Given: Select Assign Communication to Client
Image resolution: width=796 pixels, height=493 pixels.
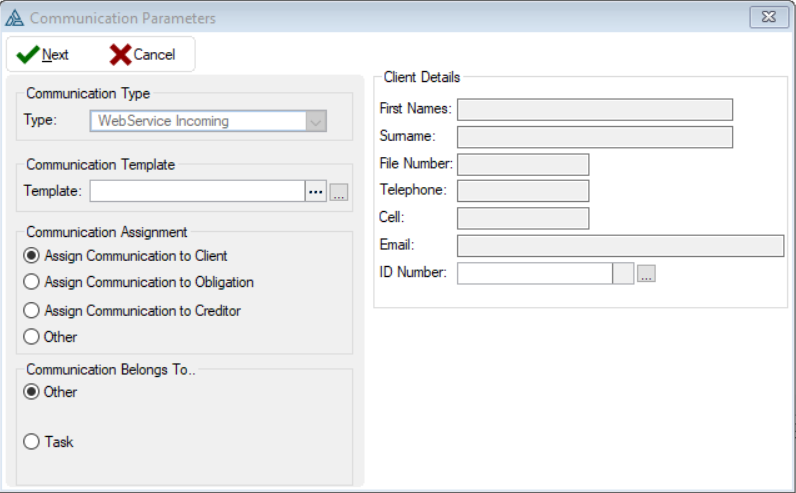Looking at the screenshot, I should [x=32, y=256].
